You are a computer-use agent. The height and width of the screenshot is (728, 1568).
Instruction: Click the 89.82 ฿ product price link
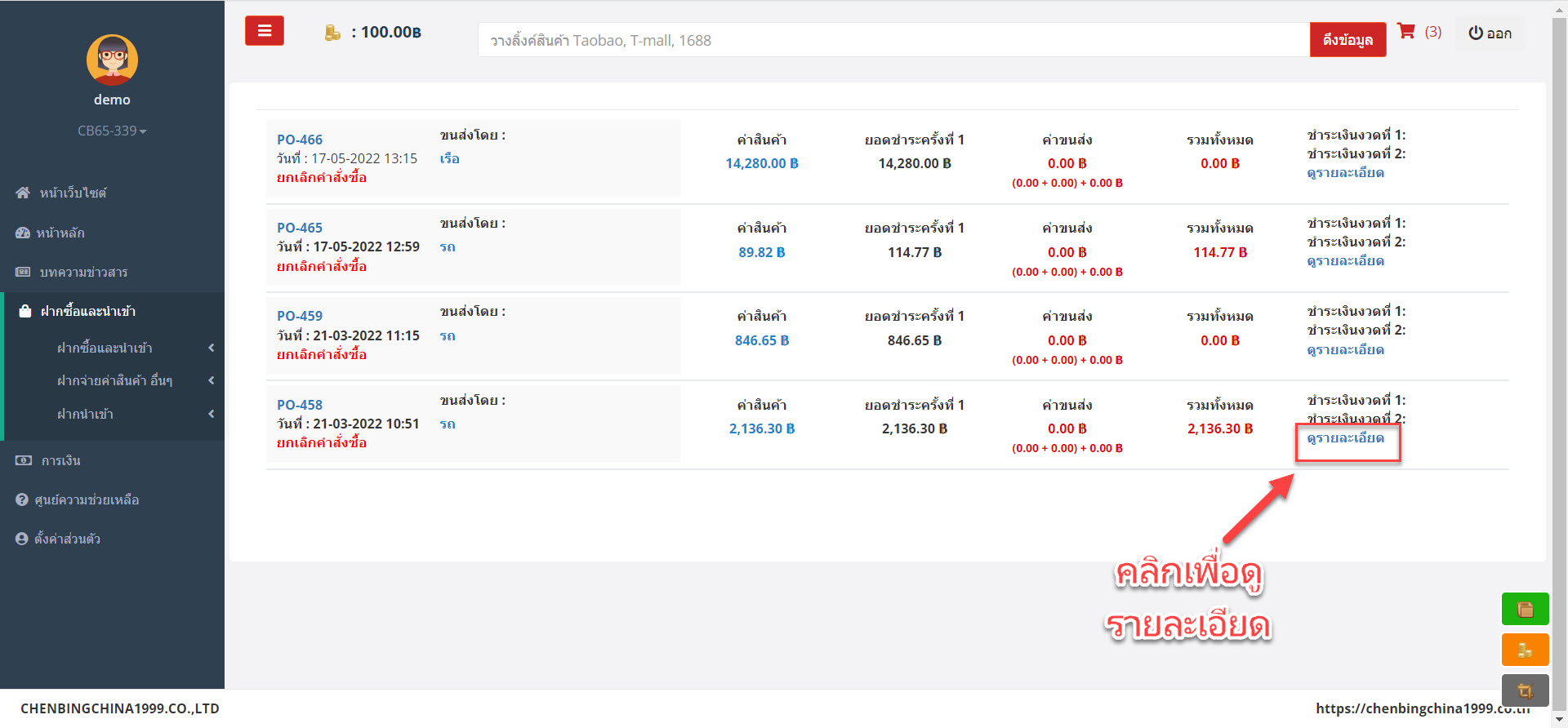click(762, 252)
